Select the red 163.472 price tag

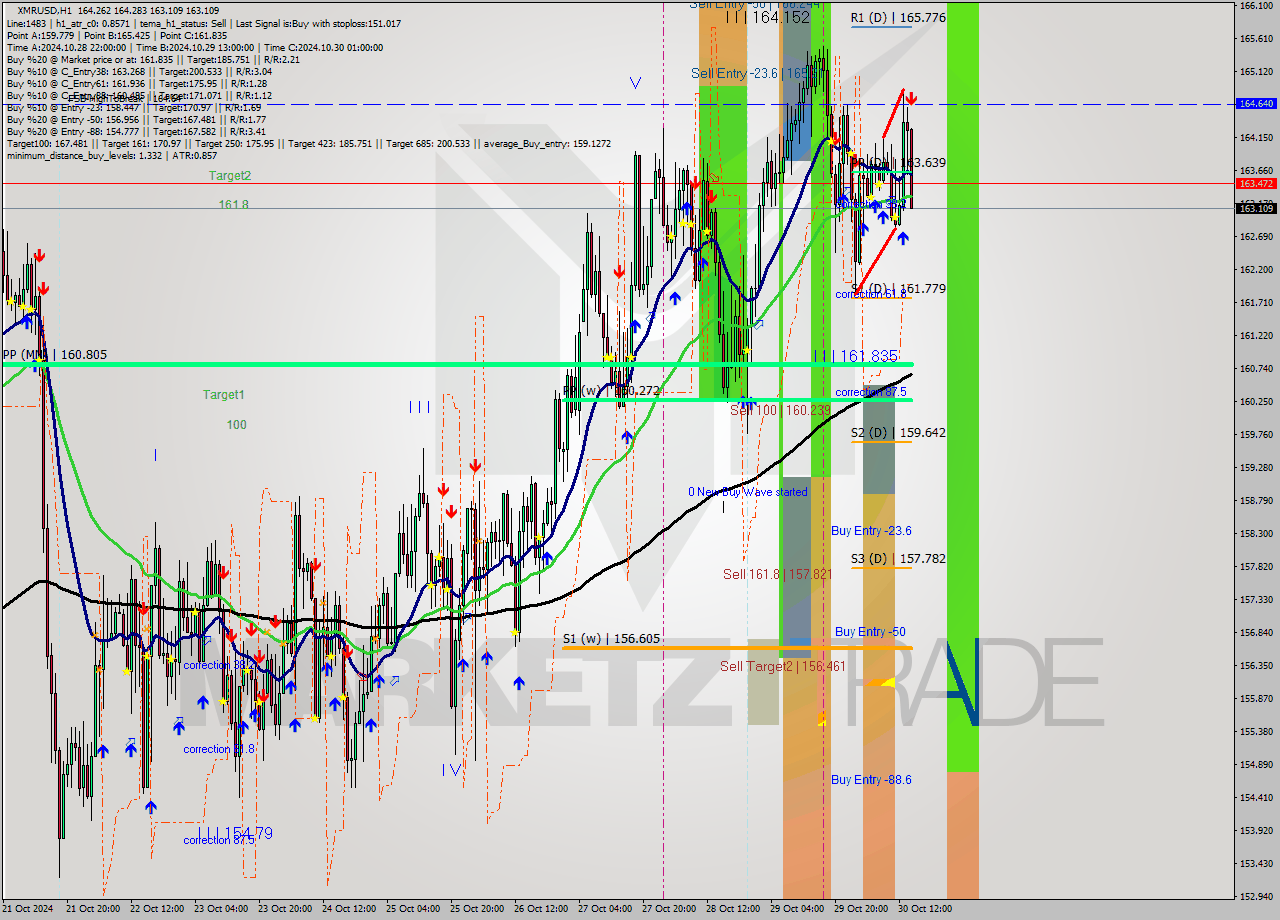click(x=1256, y=183)
